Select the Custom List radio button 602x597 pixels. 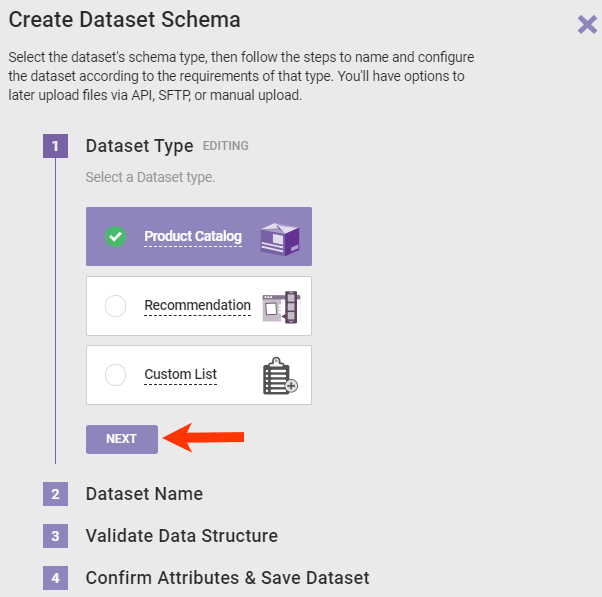(116, 375)
